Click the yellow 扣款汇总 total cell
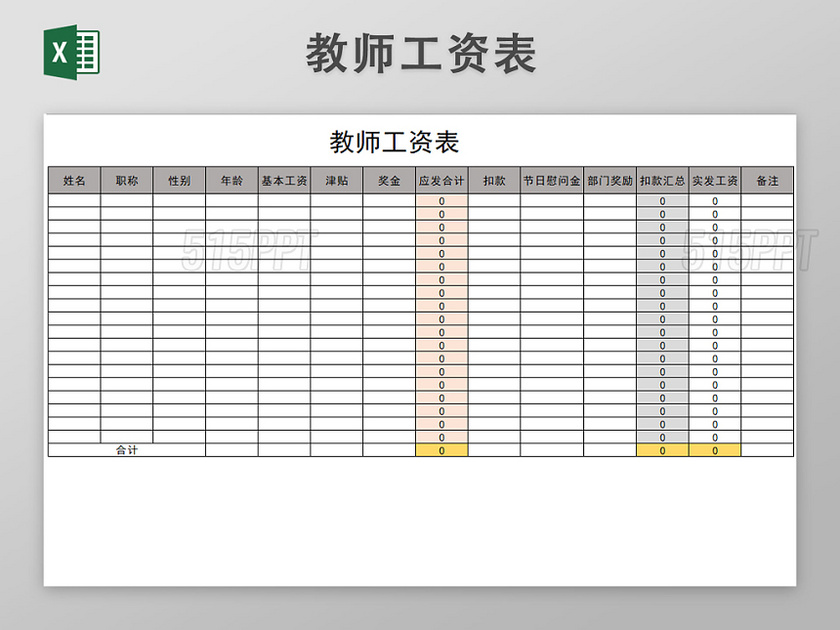This screenshot has width=840, height=630. (x=663, y=451)
